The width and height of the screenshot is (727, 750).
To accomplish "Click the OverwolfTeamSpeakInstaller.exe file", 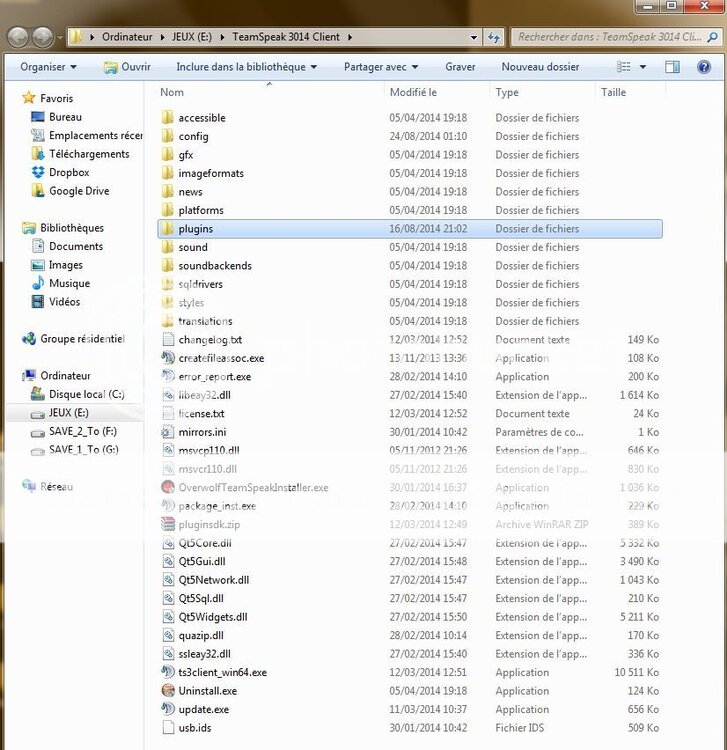I will click(252, 488).
